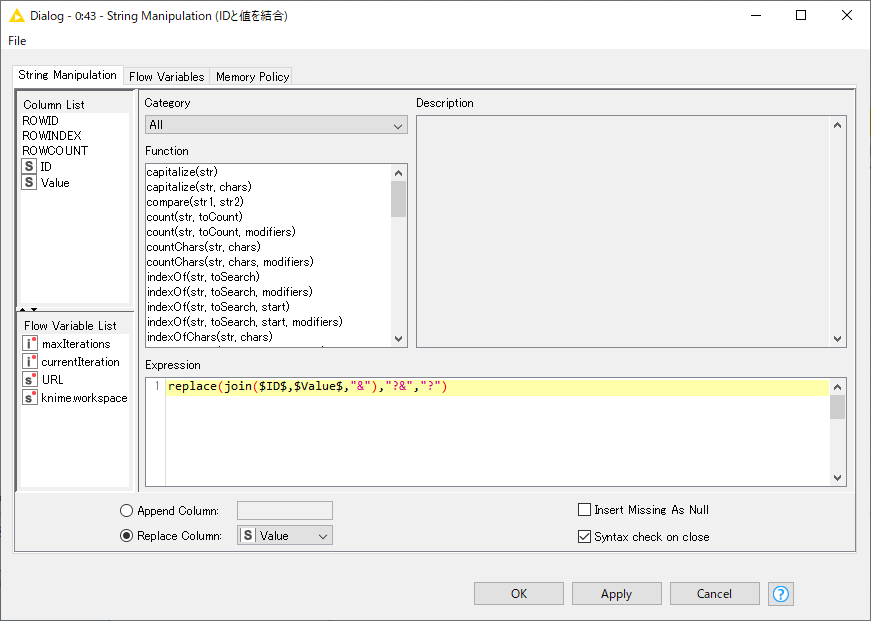The width and height of the screenshot is (871, 621).
Task: Click the OK button
Action: (x=519, y=594)
